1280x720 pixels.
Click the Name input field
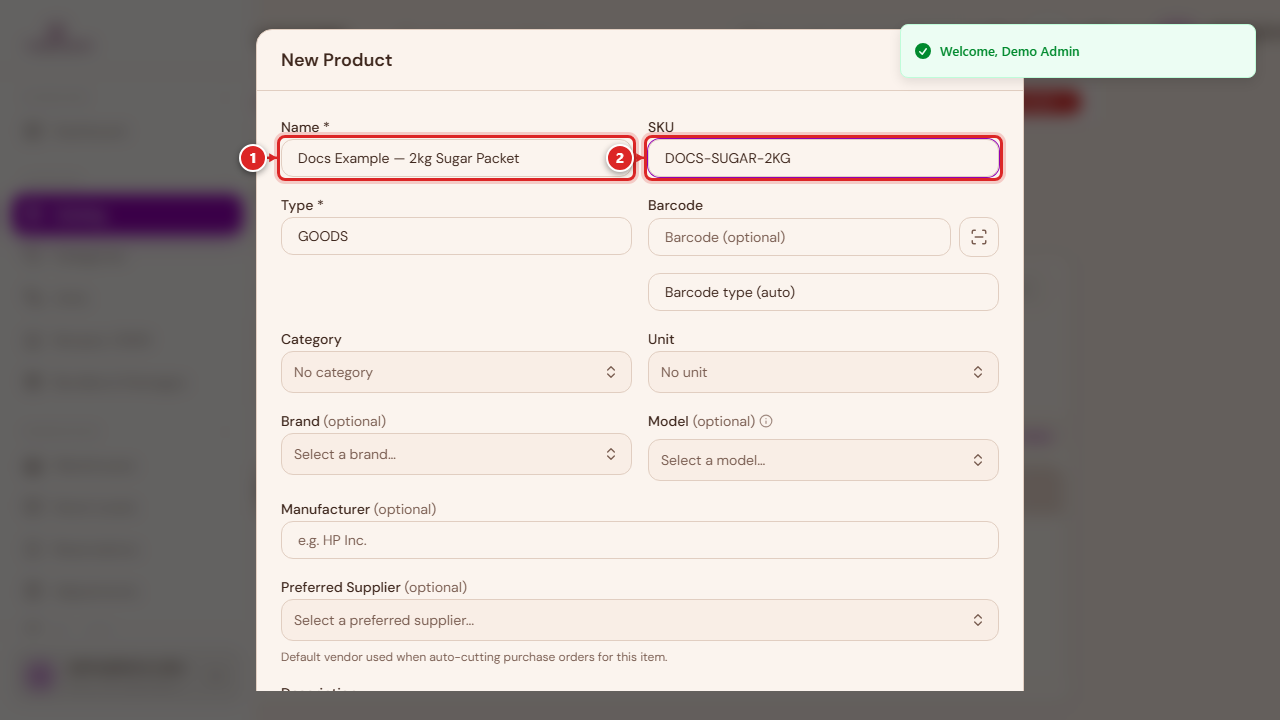[x=456, y=158]
